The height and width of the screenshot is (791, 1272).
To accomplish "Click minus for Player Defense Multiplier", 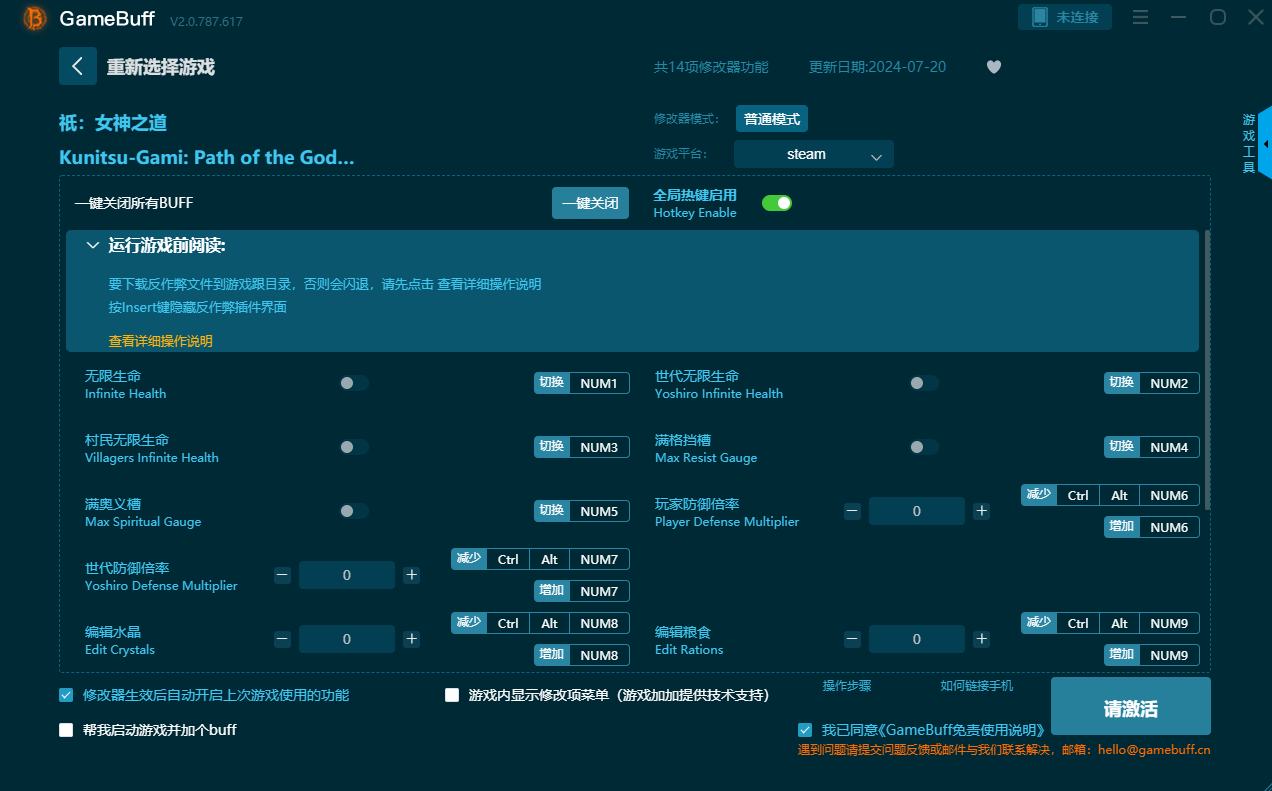I will (852, 511).
